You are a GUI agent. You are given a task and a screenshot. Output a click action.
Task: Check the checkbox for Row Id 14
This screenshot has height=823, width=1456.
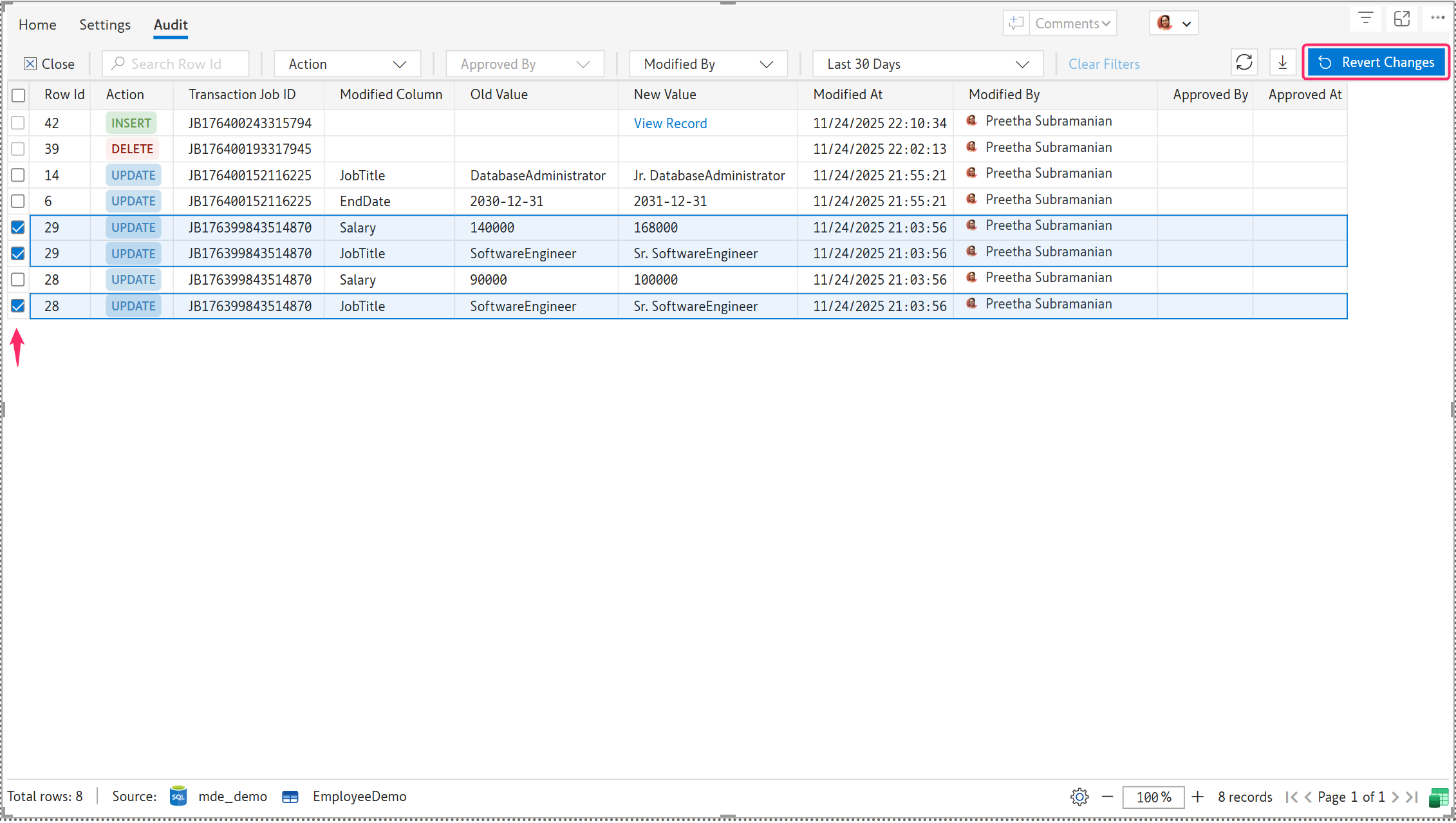pyautogui.click(x=19, y=175)
